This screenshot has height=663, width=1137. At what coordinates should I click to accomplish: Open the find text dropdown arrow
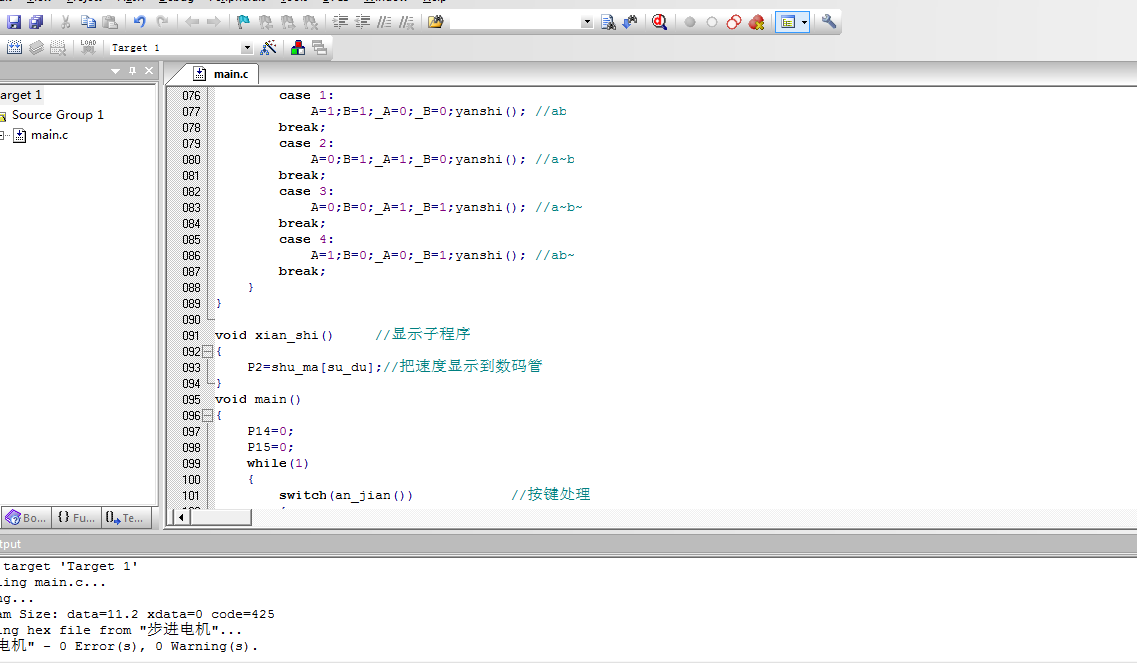pyautogui.click(x=587, y=22)
